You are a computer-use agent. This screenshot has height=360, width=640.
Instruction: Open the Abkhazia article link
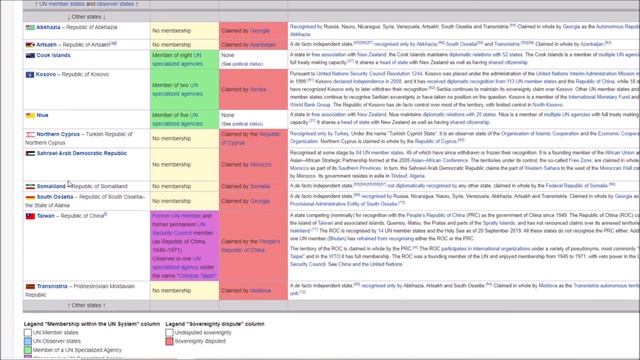point(48,27)
